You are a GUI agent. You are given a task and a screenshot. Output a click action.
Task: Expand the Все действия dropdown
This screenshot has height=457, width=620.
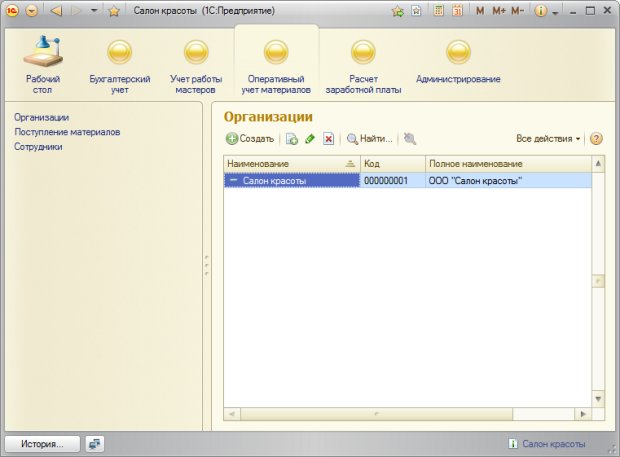(549, 139)
